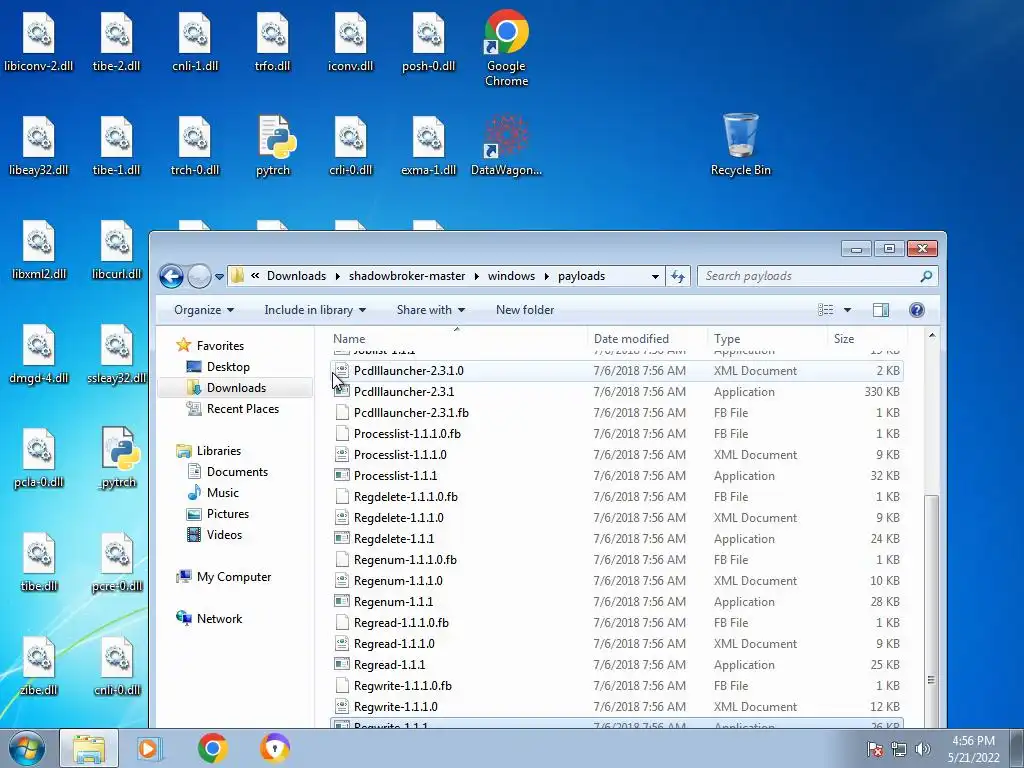Image resolution: width=1024 pixels, height=768 pixels.
Task: Select Regenum-1.1.1.0 XML document
Action: (x=616, y=581)
